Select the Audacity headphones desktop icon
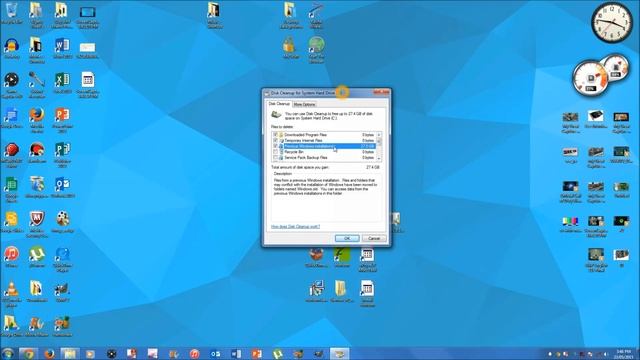Image resolution: width=640 pixels, height=360 pixels. [x=11, y=48]
